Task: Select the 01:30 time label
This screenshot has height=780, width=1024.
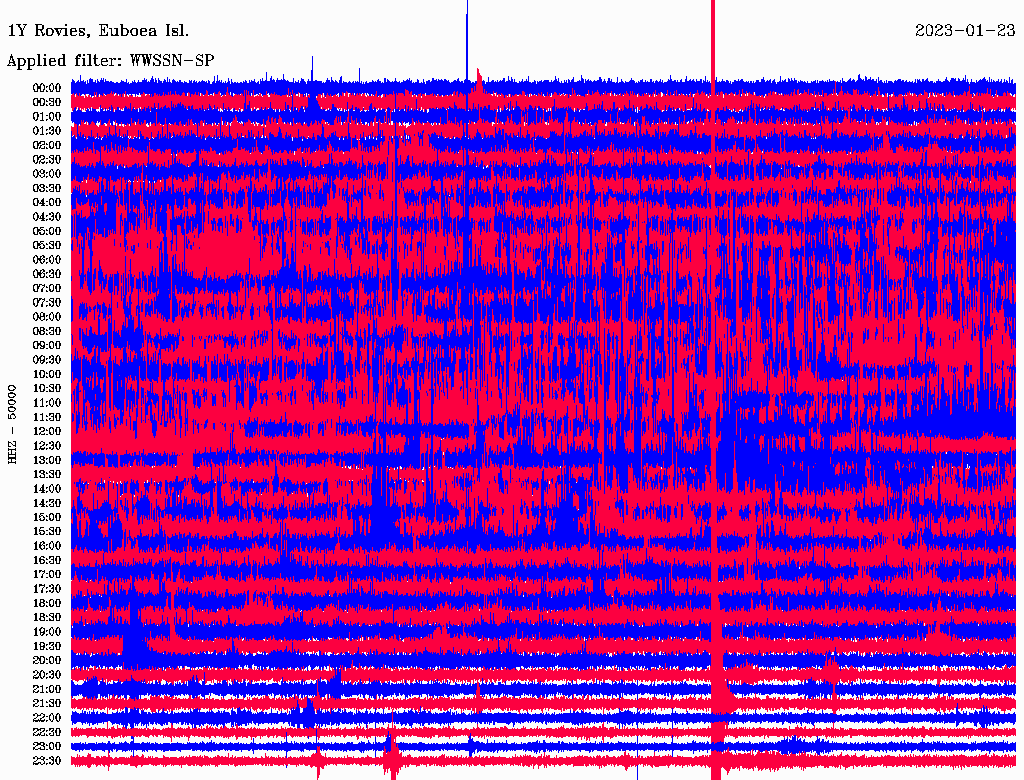Action: [x=47, y=131]
